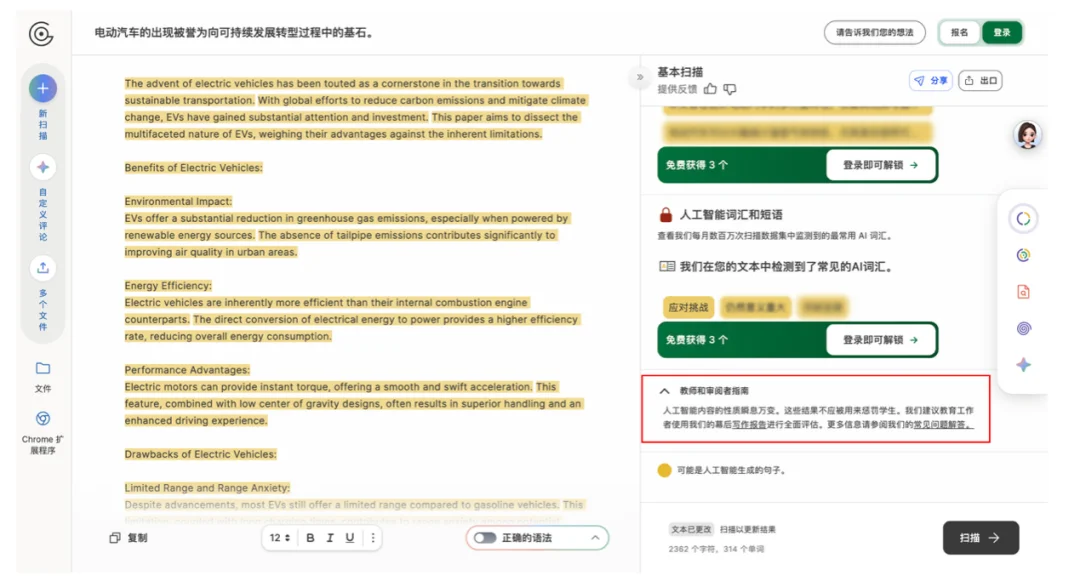1080x587 pixels.
Task: Click the avatar thumbnail on the right
Action: [1028, 135]
